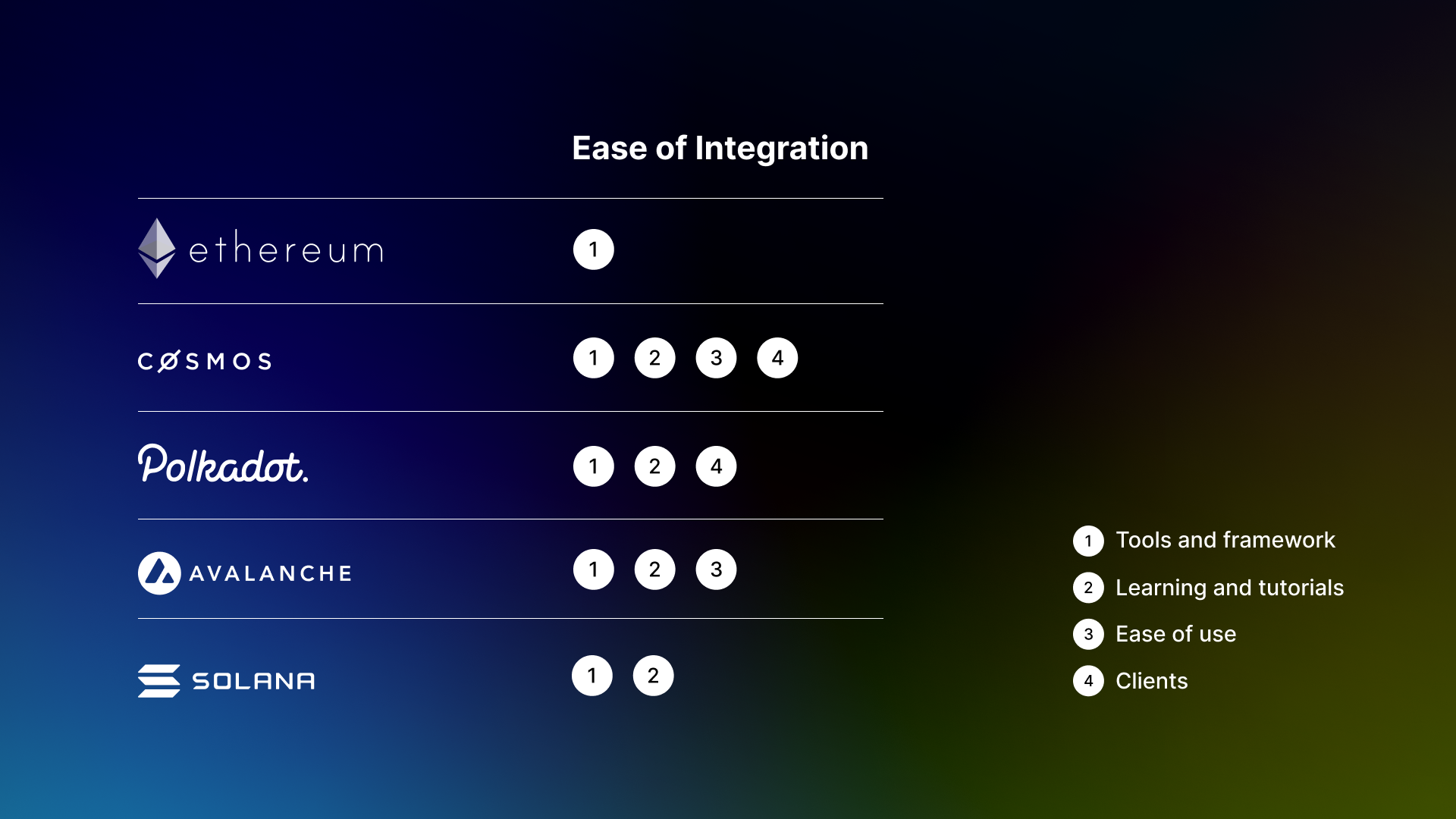Click badge 4 in the Polkadot row
The height and width of the screenshot is (819, 1456).
[716, 466]
